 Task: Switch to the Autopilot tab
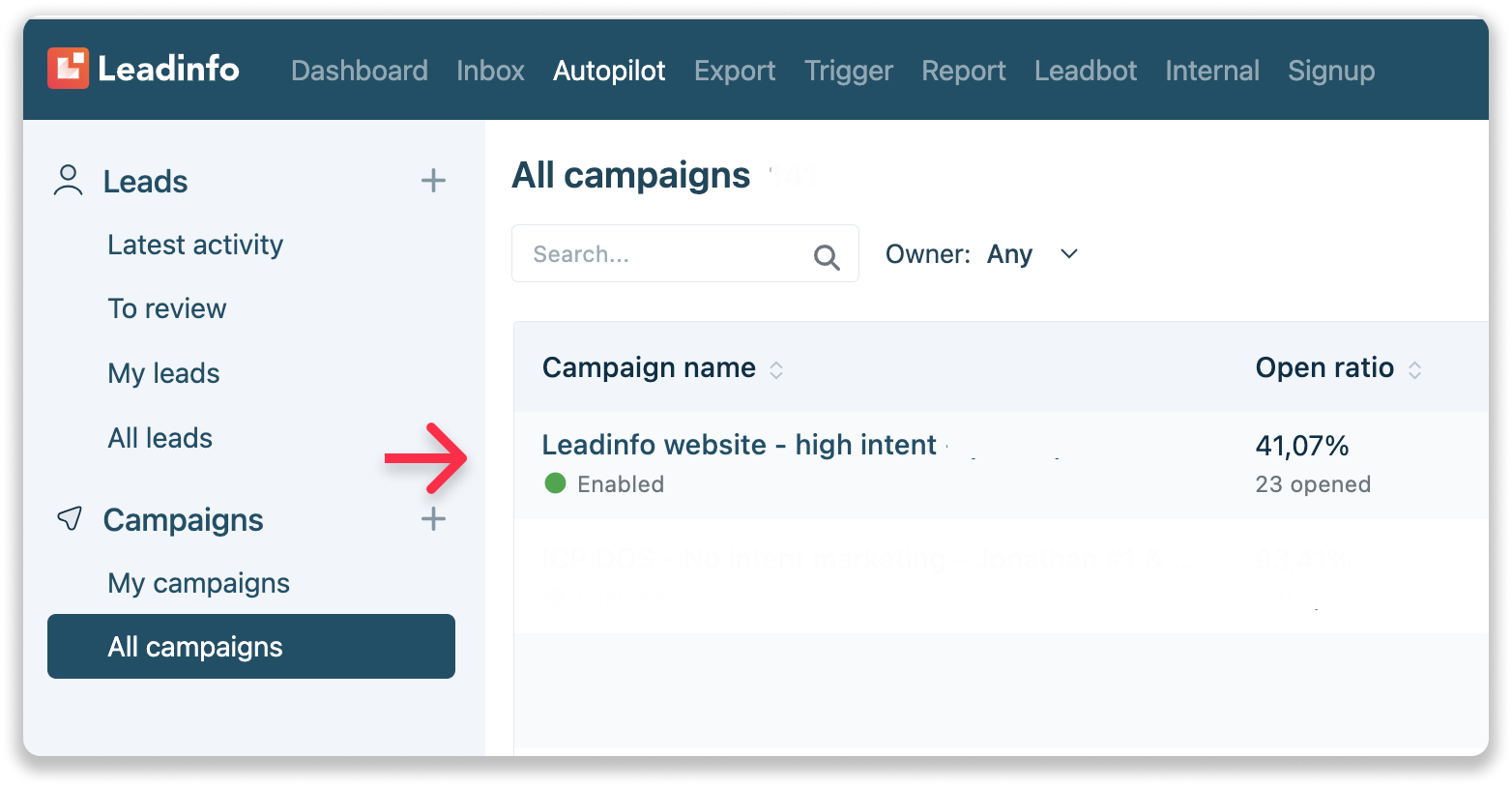pos(608,70)
